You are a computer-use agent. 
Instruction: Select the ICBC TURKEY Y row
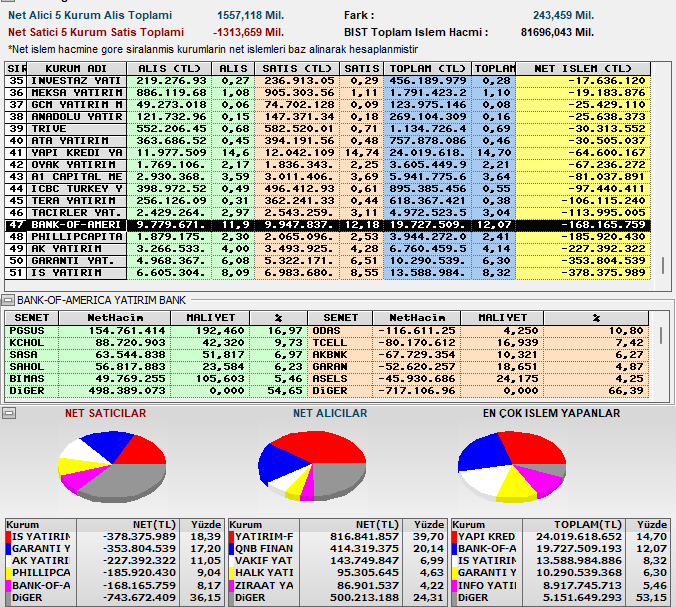328,189
